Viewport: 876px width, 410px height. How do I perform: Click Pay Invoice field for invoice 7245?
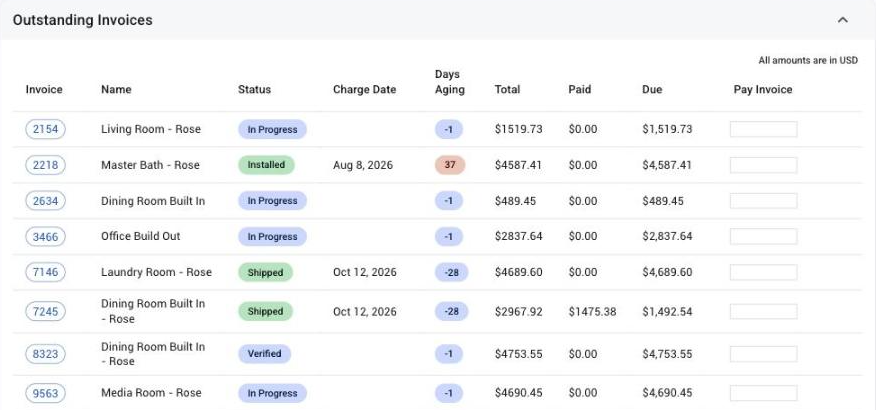click(x=763, y=311)
